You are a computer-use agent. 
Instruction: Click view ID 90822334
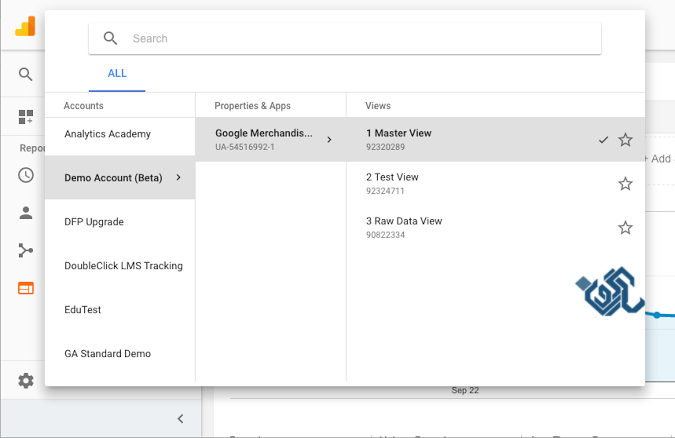[x=385, y=235]
